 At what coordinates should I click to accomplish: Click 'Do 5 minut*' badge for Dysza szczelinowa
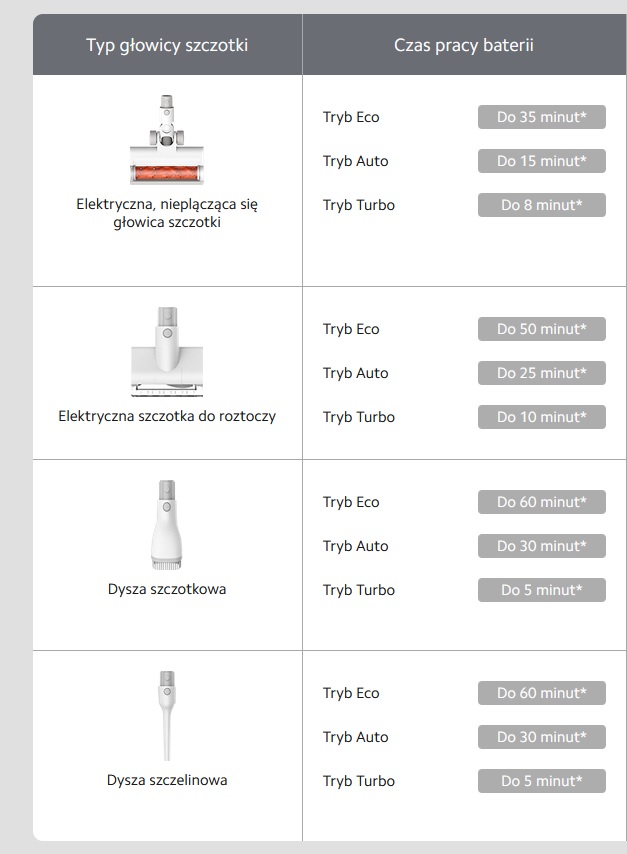pos(541,781)
